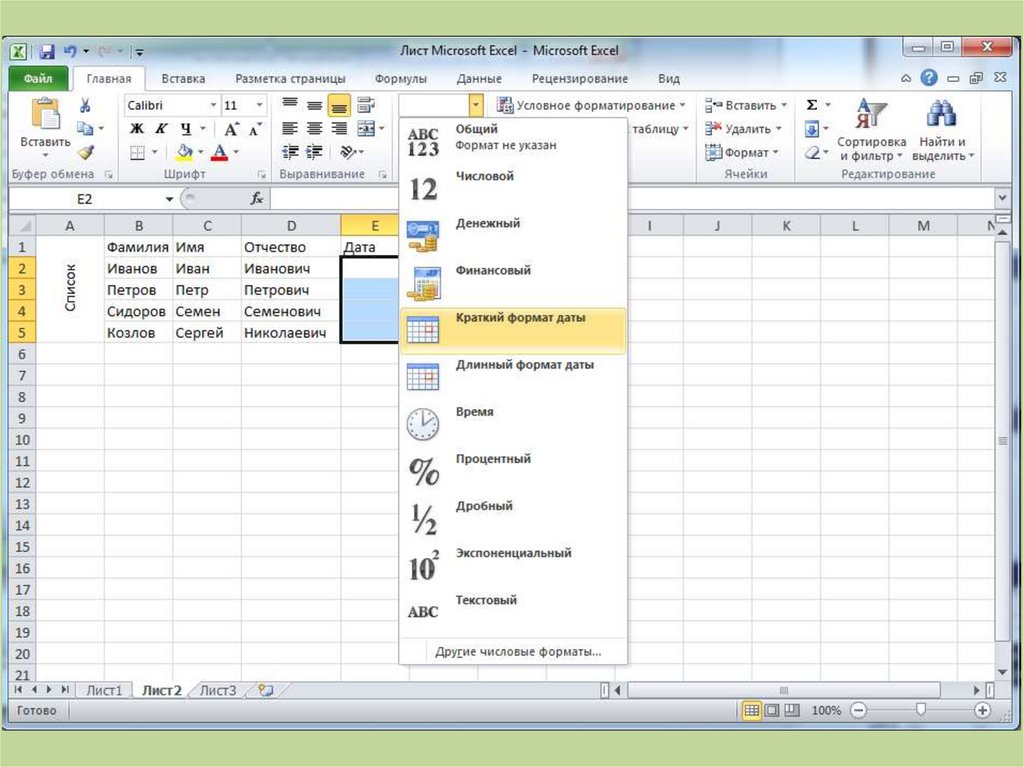Toggle middle vertical alignment button

(x=314, y=105)
